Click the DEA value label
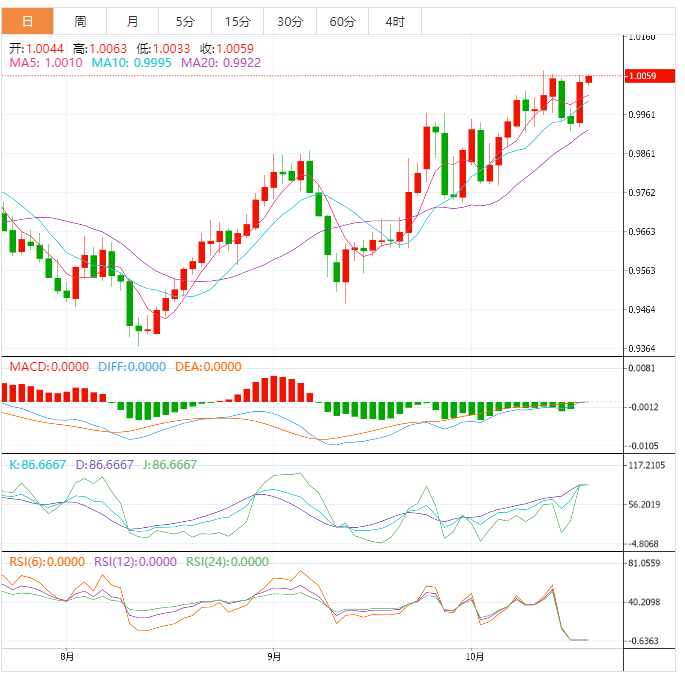The image size is (685, 674). pyautogui.click(x=208, y=367)
